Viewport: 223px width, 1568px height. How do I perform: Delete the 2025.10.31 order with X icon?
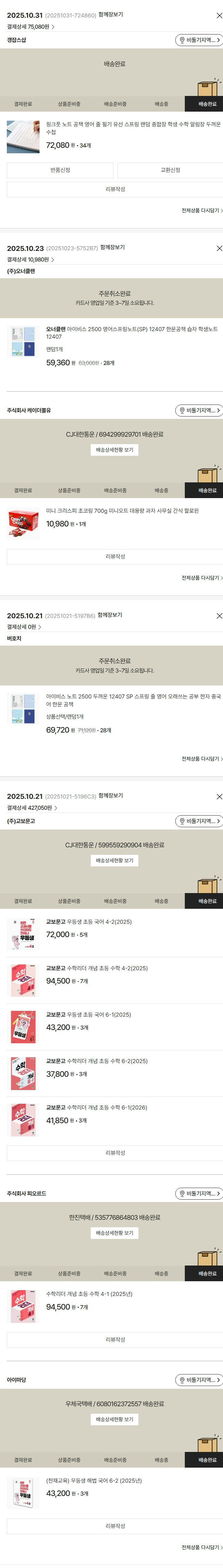click(219, 15)
